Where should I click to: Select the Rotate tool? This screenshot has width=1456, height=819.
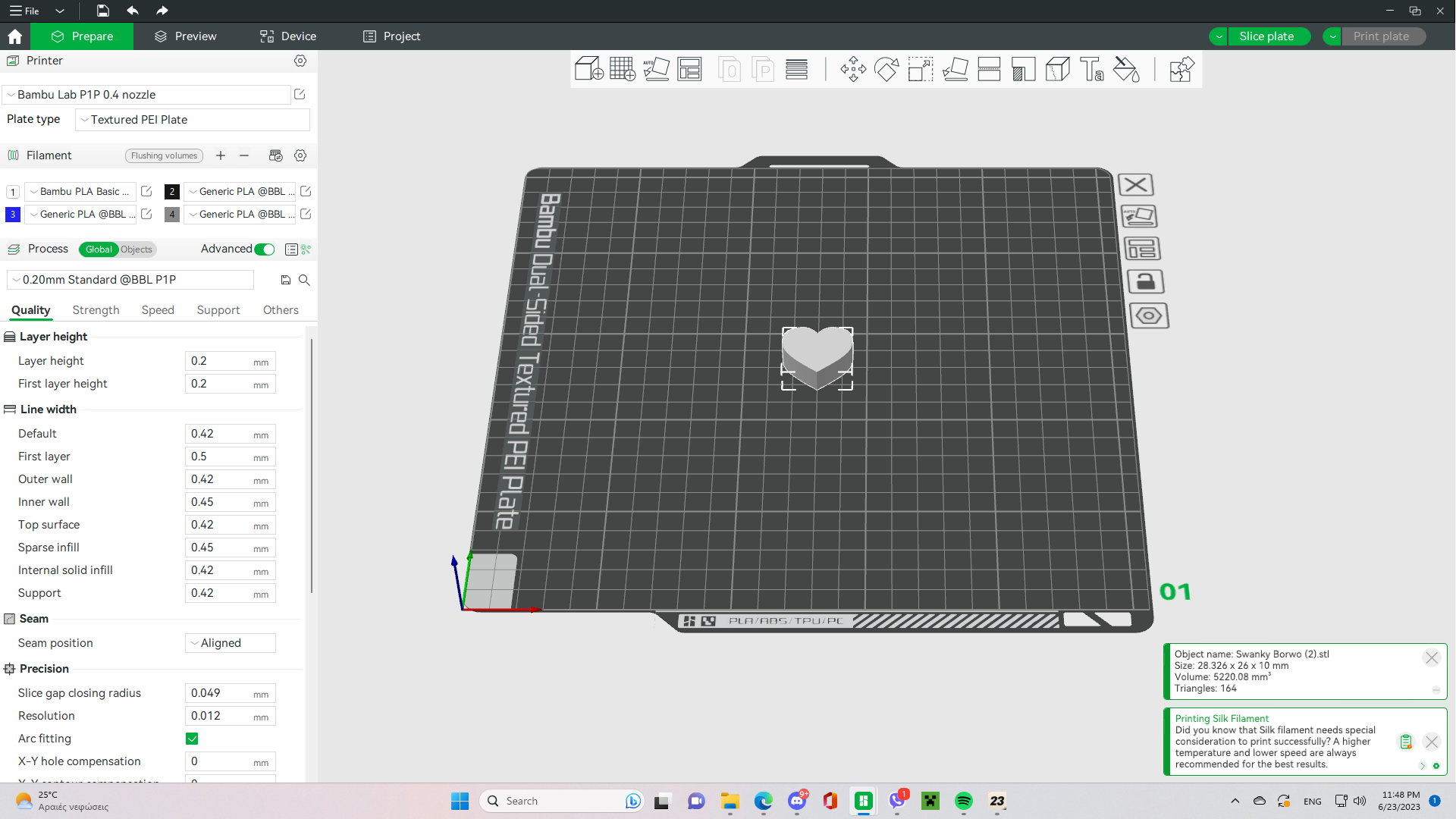[x=886, y=69]
